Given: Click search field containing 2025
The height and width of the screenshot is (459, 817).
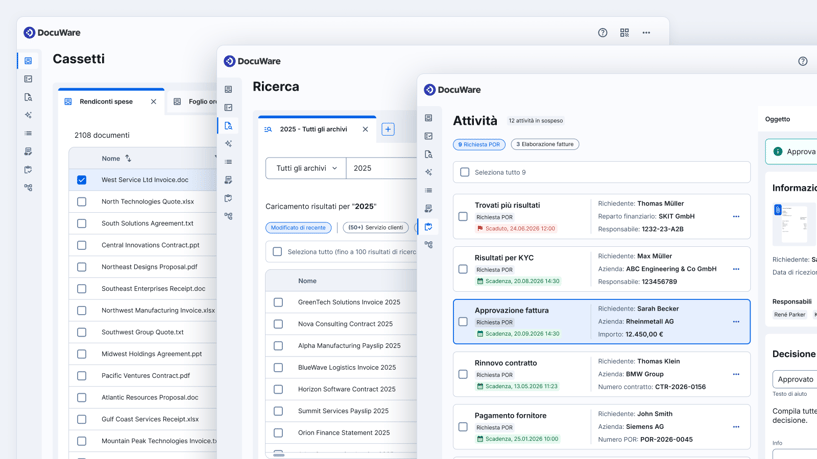Looking at the screenshot, I should coord(381,168).
